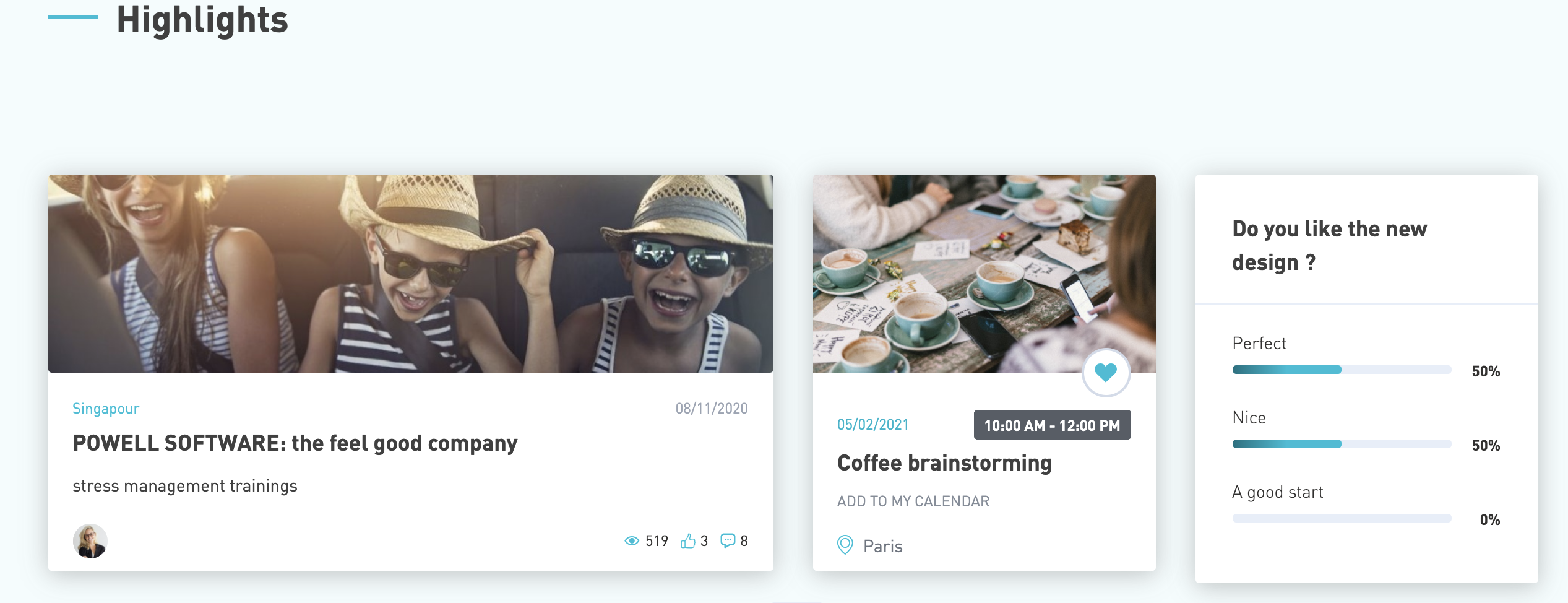This screenshot has width=1568, height=603.
Task: Open the Singapour category link
Action: coord(106,409)
